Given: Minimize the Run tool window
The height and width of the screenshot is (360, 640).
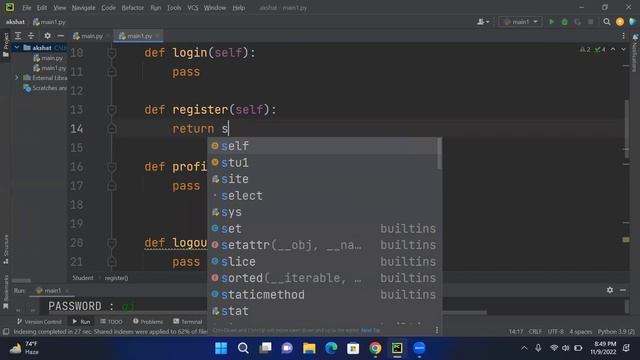Looking at the screenshot, I should (x=623, y=290).
